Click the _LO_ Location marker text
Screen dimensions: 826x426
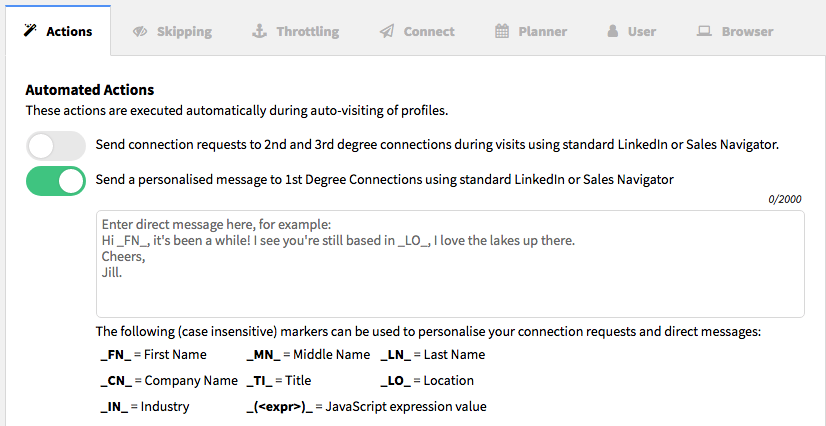[x=427, y=381]
